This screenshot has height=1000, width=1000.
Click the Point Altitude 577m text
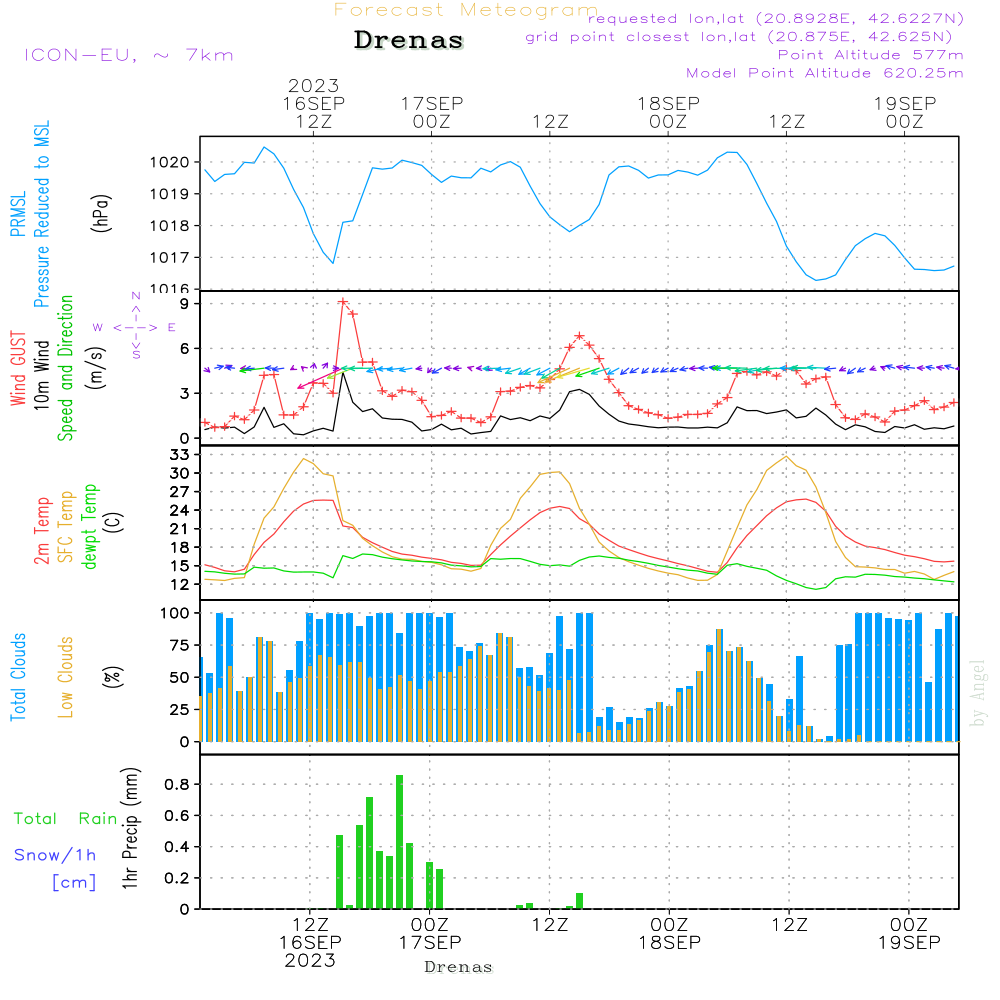tap(870, 55)
